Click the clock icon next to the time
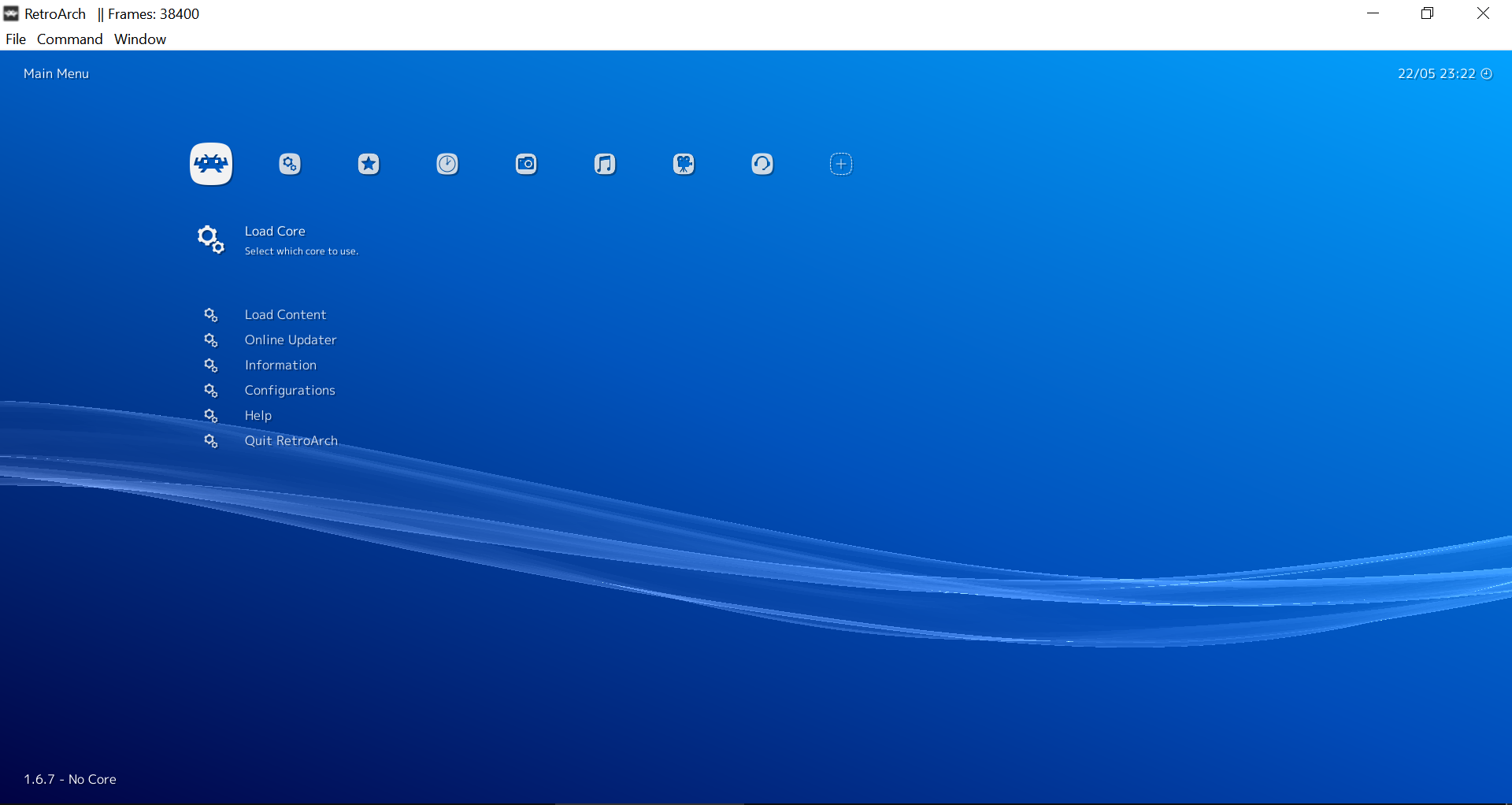The height and width of the screenshot is (805, 1512). click(x=1487, y=74)
